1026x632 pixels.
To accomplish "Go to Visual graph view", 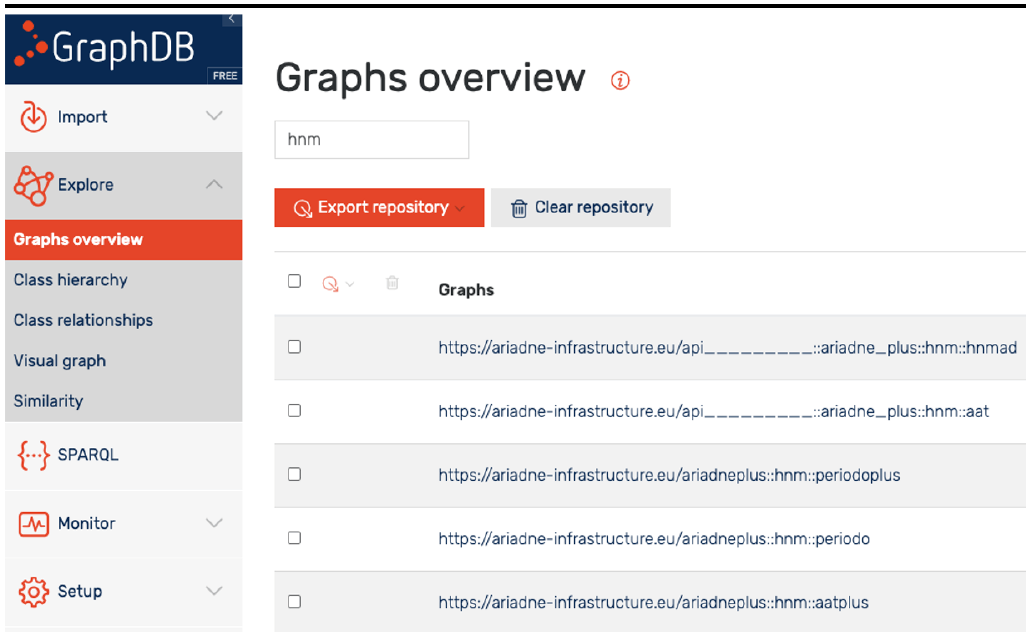I will [x=60, y=361].
